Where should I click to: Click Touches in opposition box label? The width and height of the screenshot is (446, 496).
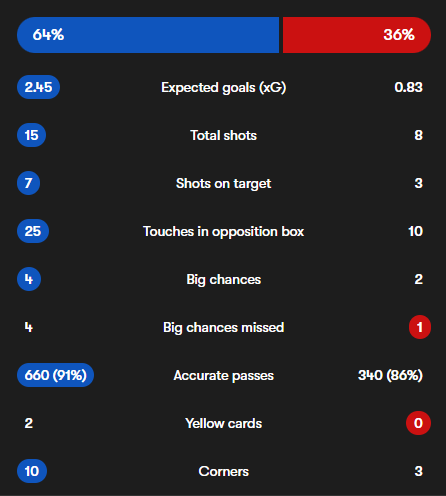(224, 232)
